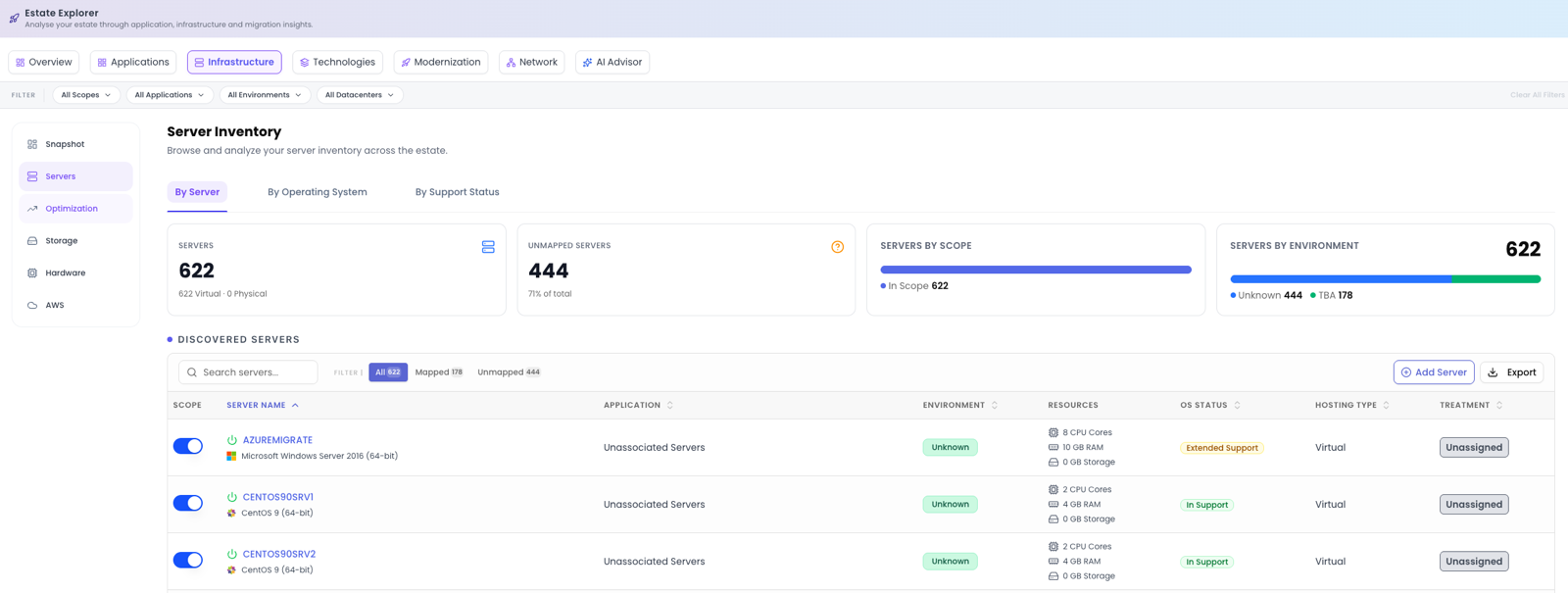This screenshot has width=1568, height=593.
Task: Open the All Environments dropdown
Action: pos(265,95)
